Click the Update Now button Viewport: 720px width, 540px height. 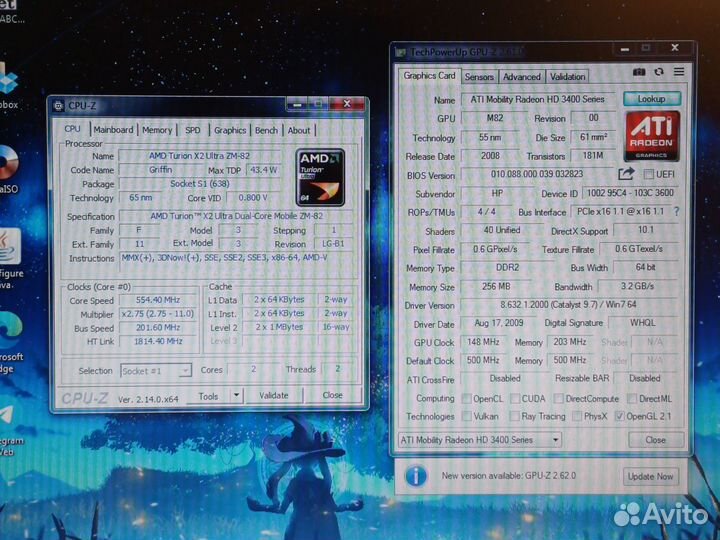(649, 477)
